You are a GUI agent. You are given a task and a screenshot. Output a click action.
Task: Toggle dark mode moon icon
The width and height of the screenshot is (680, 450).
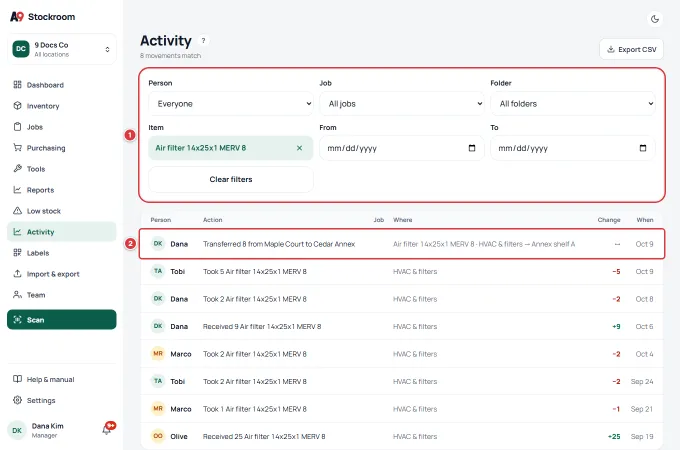[655, 19]
